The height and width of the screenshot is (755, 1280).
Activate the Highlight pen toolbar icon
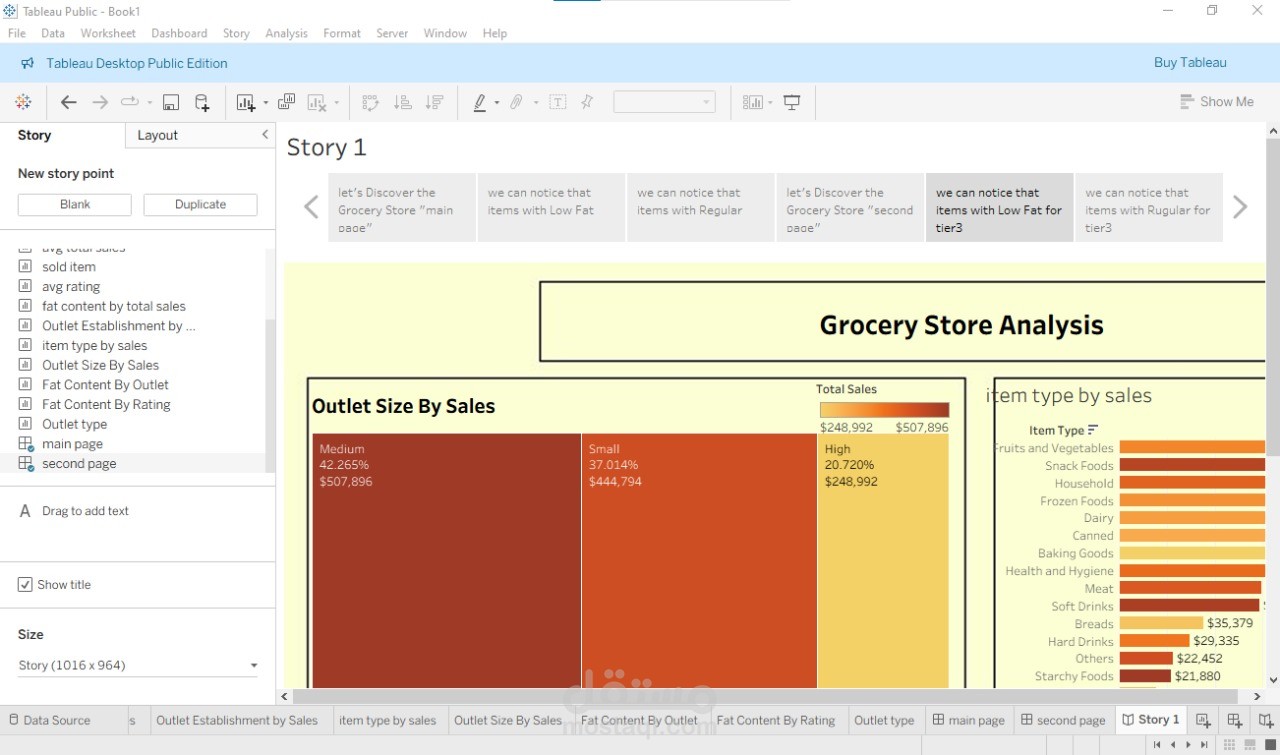[480, 101]
